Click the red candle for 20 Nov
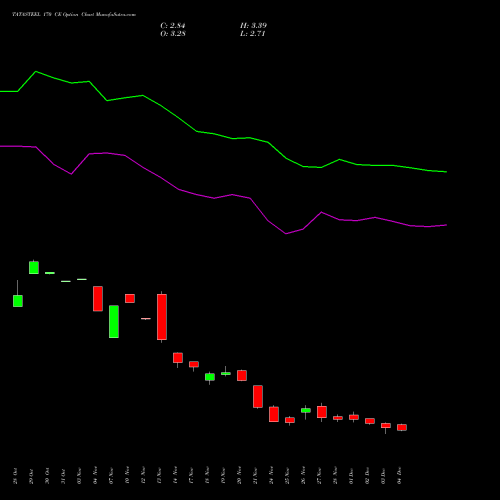Viewport: 500px width, 500px height. 242,375
